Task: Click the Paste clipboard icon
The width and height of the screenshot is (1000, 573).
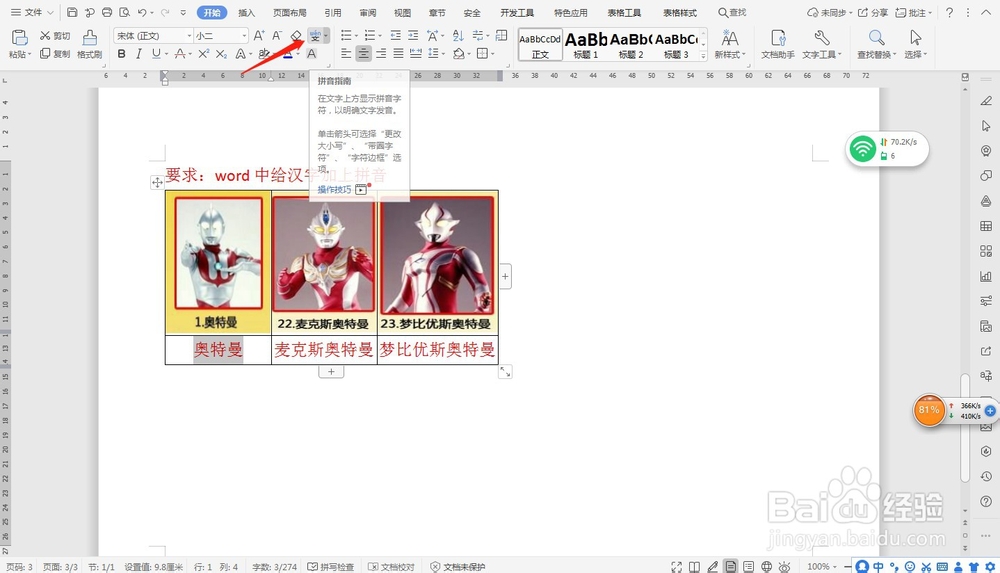Action: [x=20, y=37]
